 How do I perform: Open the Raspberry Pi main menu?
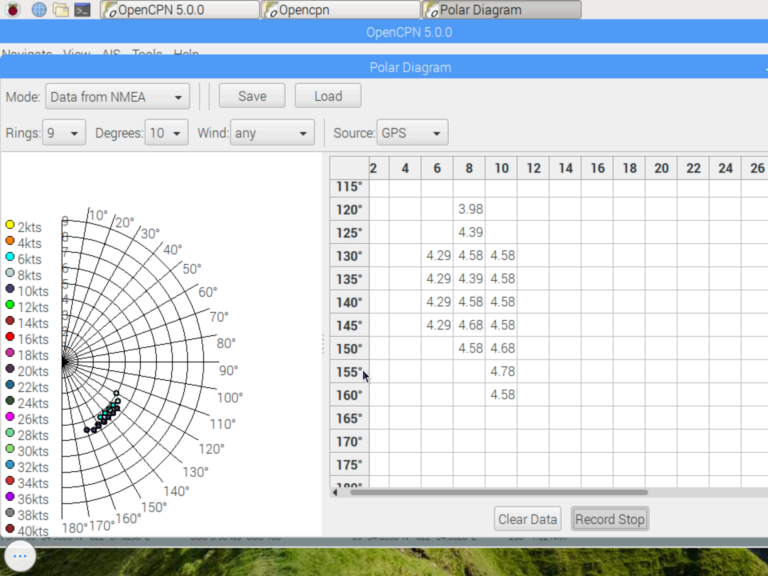[12, 10]
